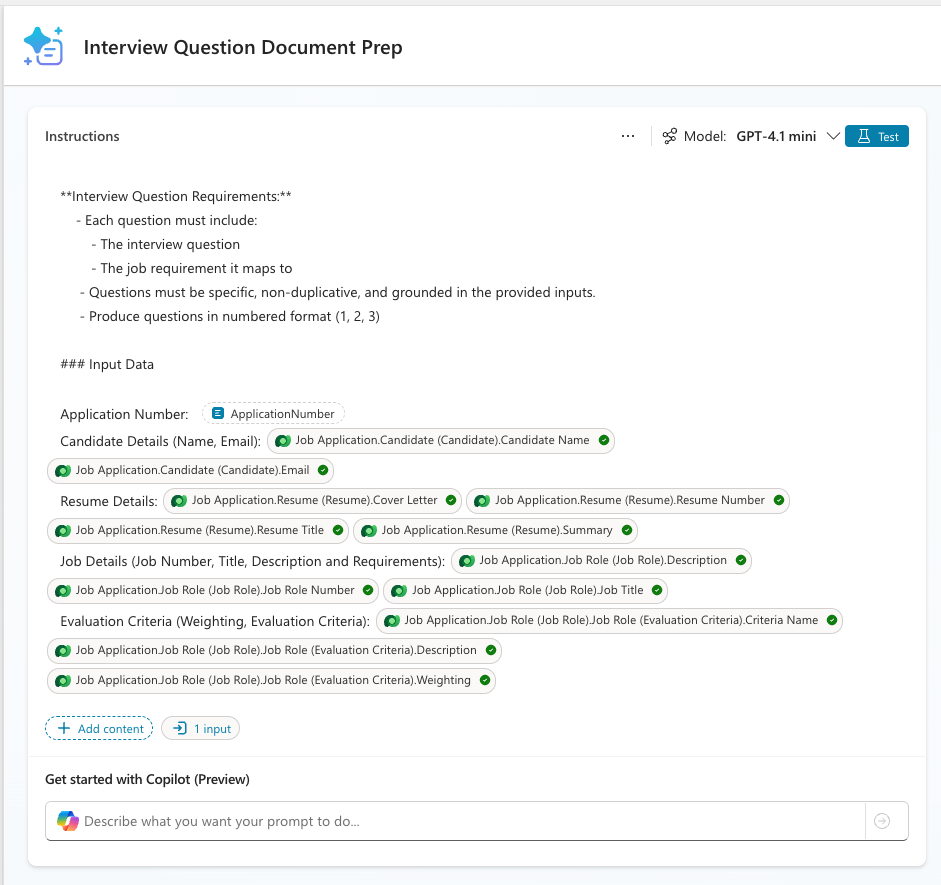Click the Job Role Description chip

click(601, 560)
